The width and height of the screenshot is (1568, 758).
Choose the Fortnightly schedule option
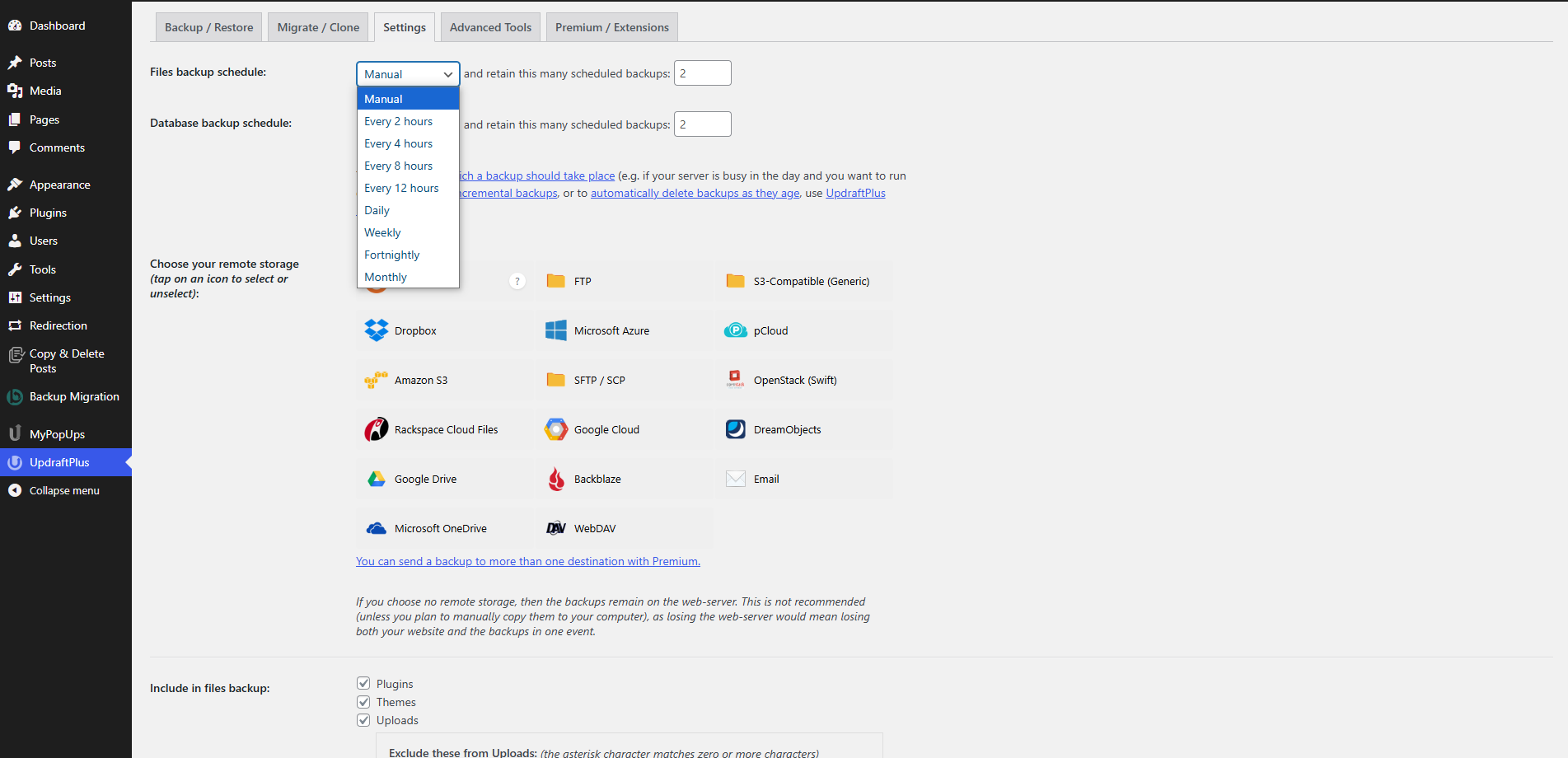[x=408, y=255]
